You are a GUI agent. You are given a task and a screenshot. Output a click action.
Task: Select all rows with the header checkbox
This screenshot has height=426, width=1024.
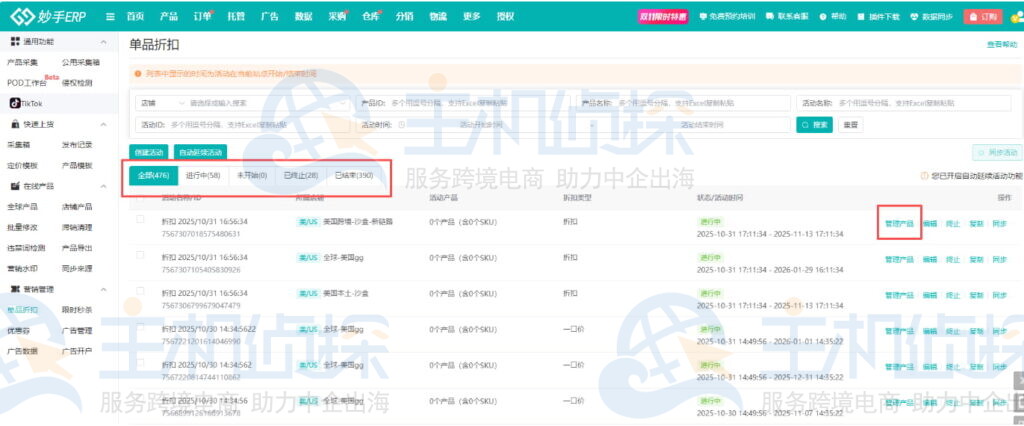(x=140, y=197)
